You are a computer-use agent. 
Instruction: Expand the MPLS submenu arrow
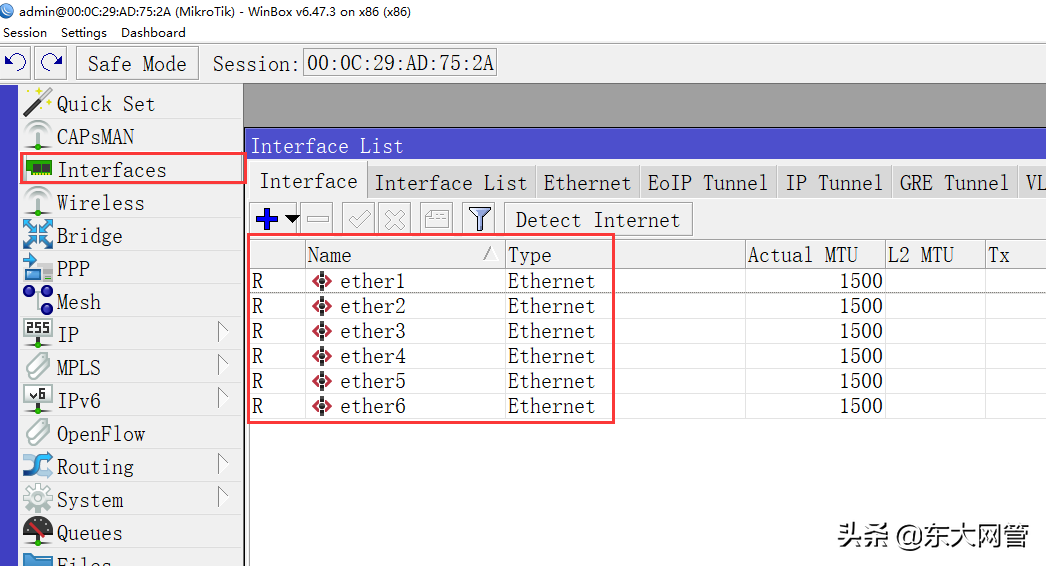(x=223, y=364)
